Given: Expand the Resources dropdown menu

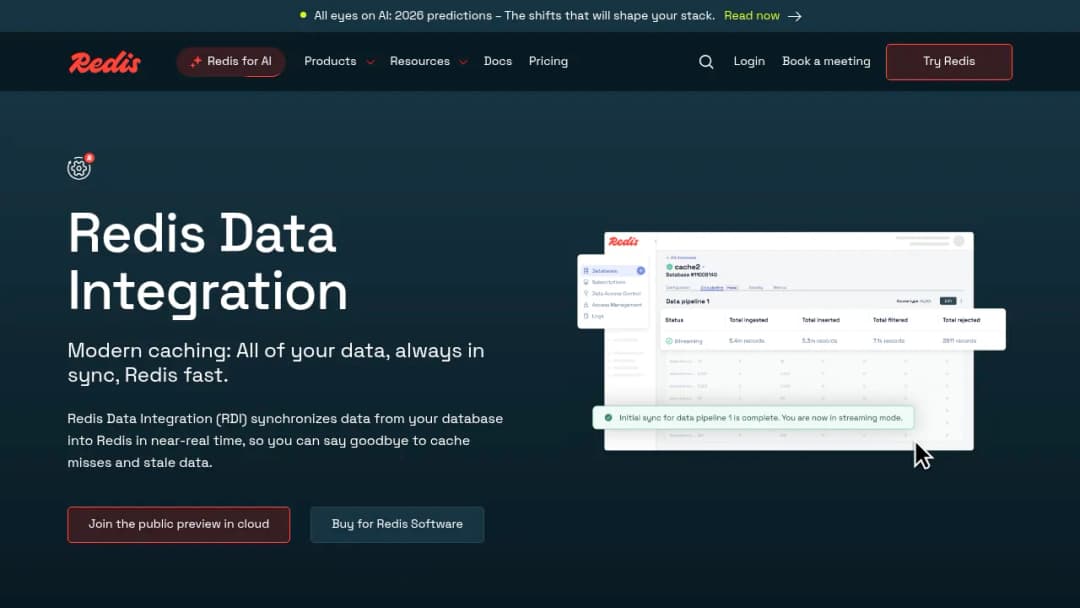Looking at the screenshot, I should (428, 61).
